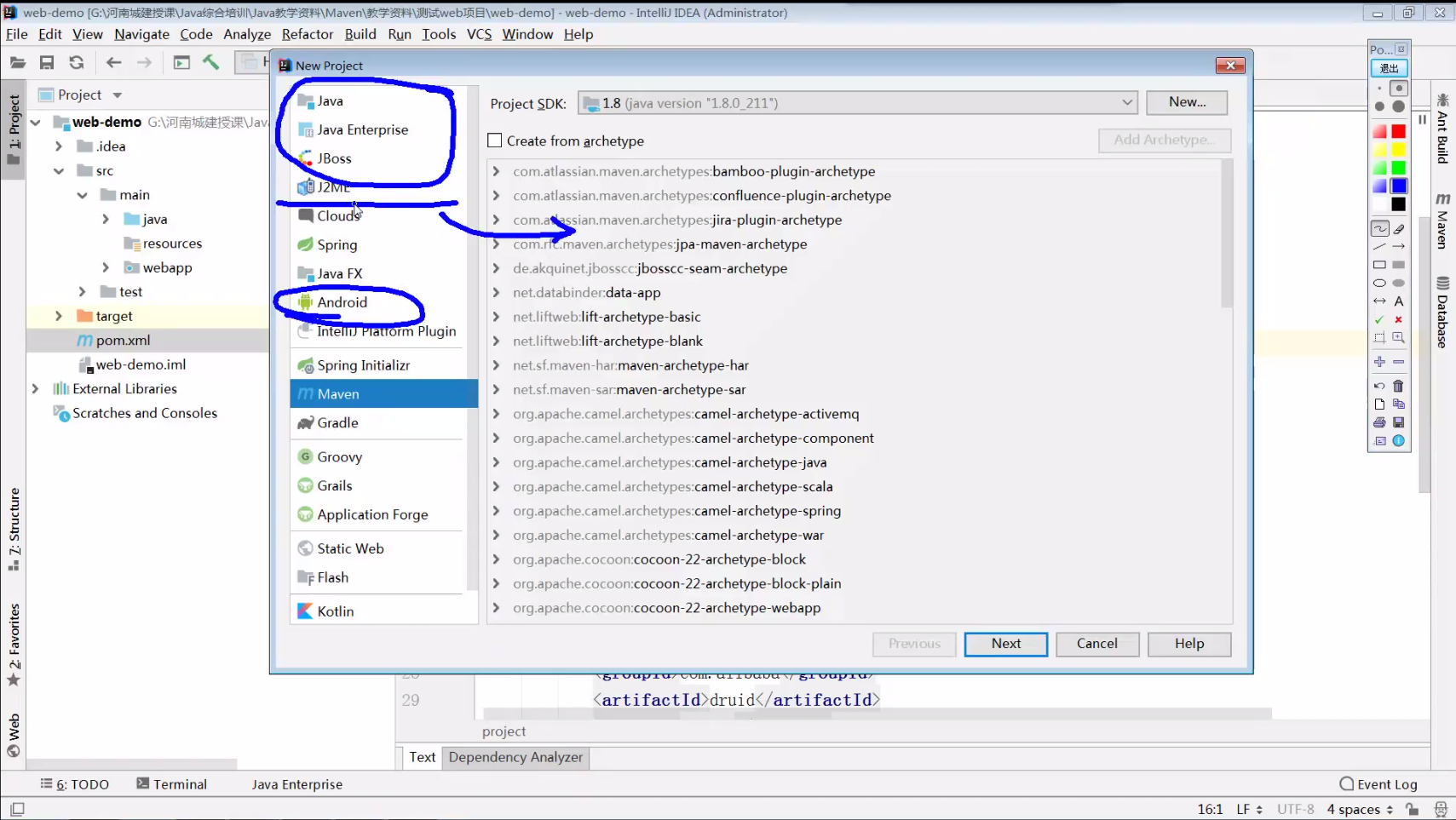
Task: Open the Project SDK combo box
Action: click(858, 103)
